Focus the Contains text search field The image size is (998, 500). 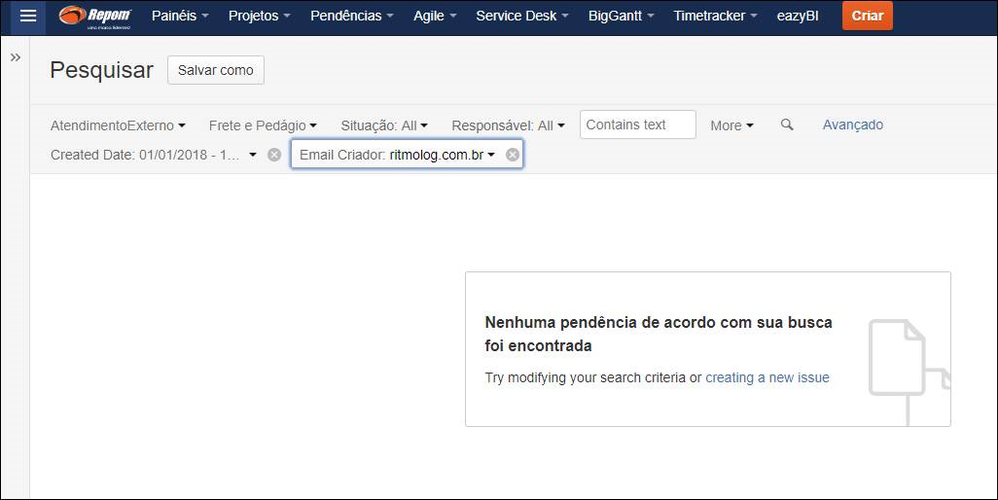point(638,125)
